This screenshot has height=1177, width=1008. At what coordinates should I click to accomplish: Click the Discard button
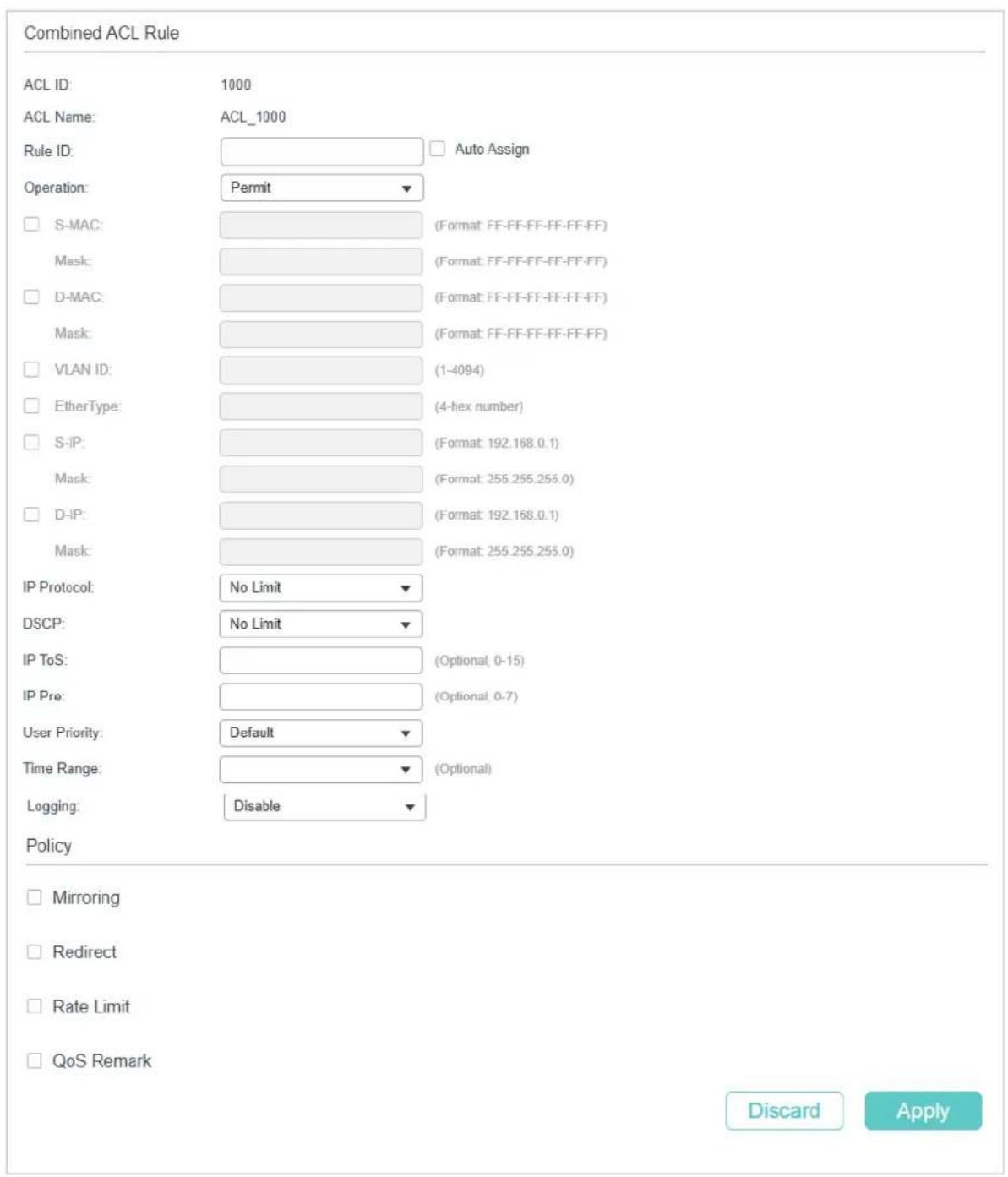[784, 1110]
